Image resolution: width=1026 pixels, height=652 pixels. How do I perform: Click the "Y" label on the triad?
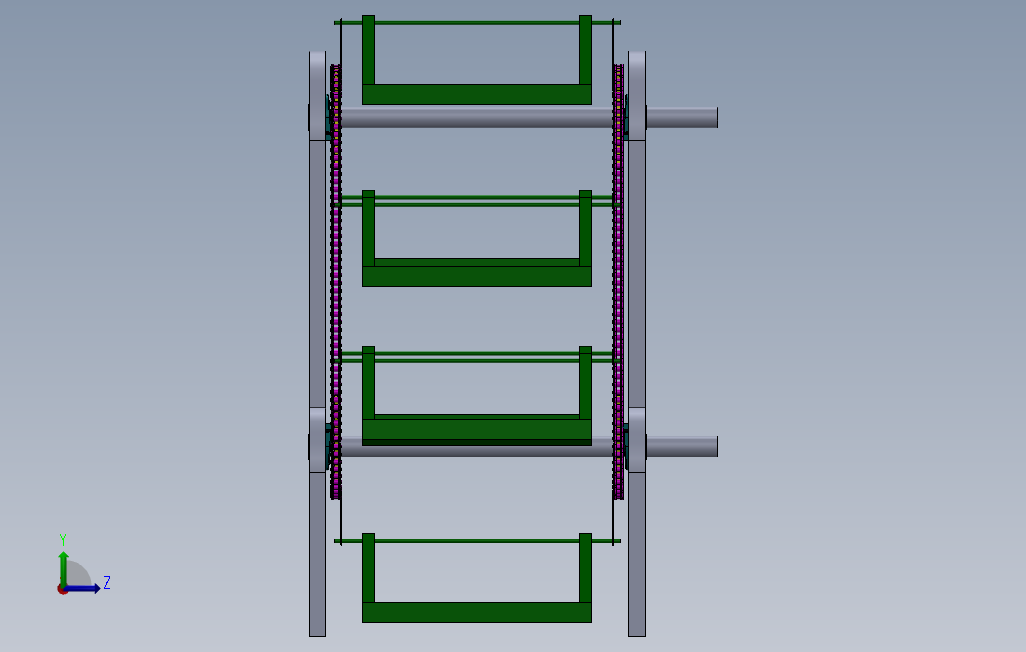tap(63, 539)
